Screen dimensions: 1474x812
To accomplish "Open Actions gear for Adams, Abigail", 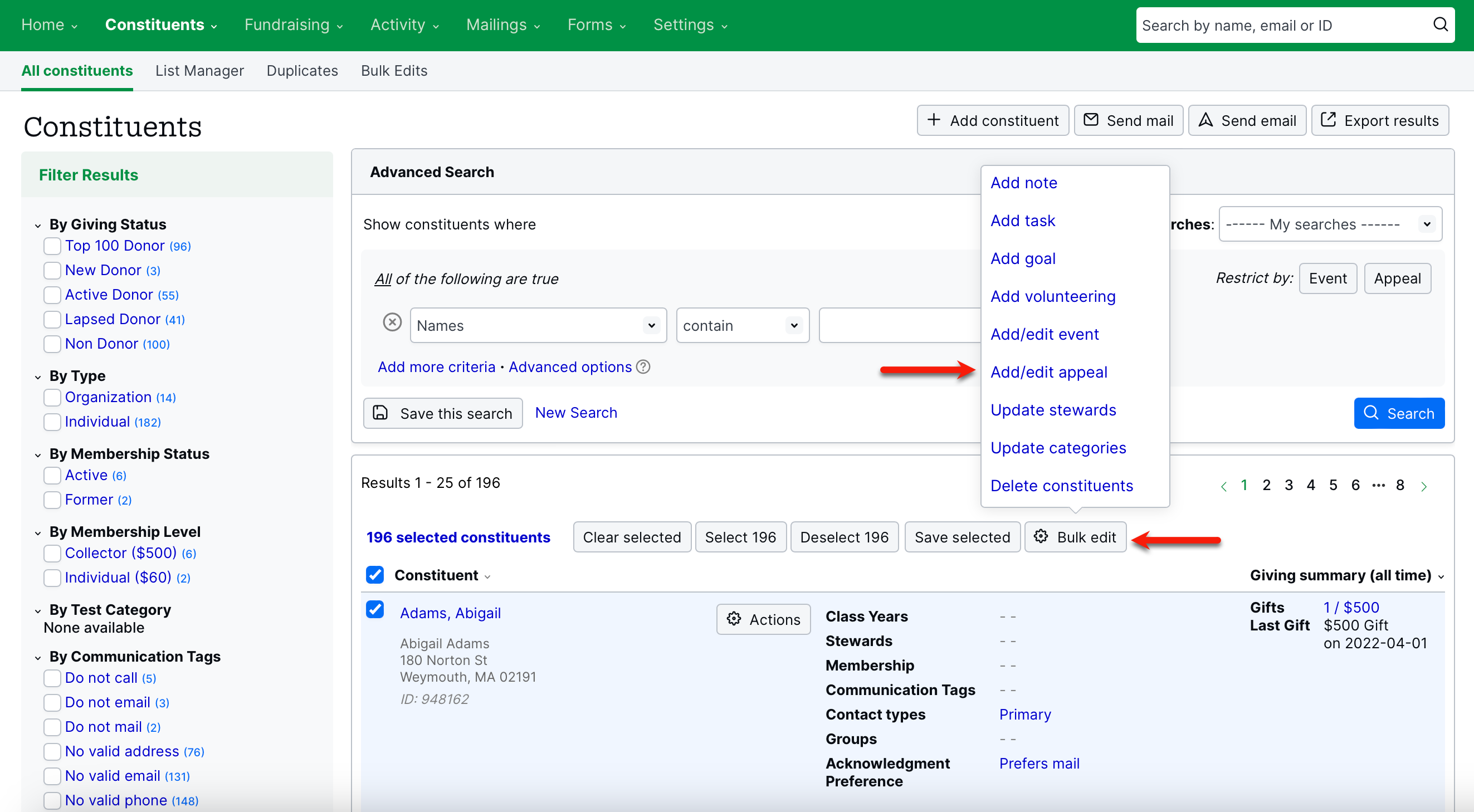I will coord(763,619).
